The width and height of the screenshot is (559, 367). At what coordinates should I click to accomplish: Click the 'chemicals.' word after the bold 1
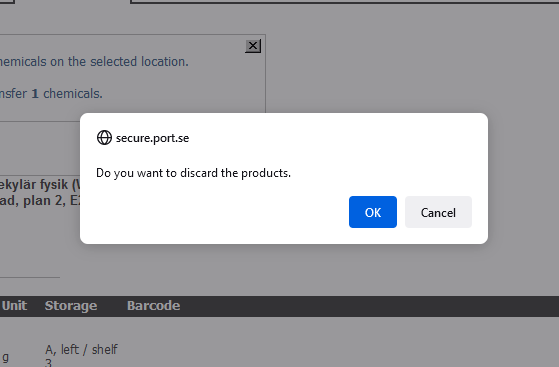coord(73,94)
